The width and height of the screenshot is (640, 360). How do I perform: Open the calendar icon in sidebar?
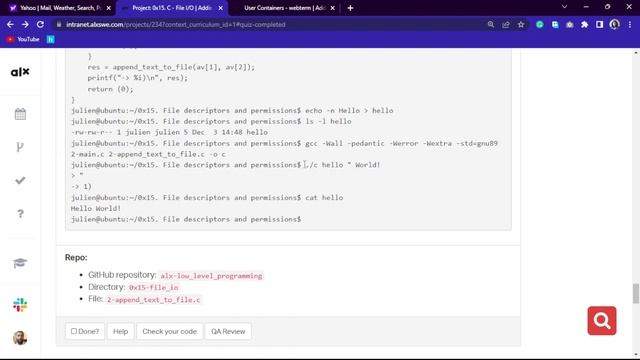(20, 114)
